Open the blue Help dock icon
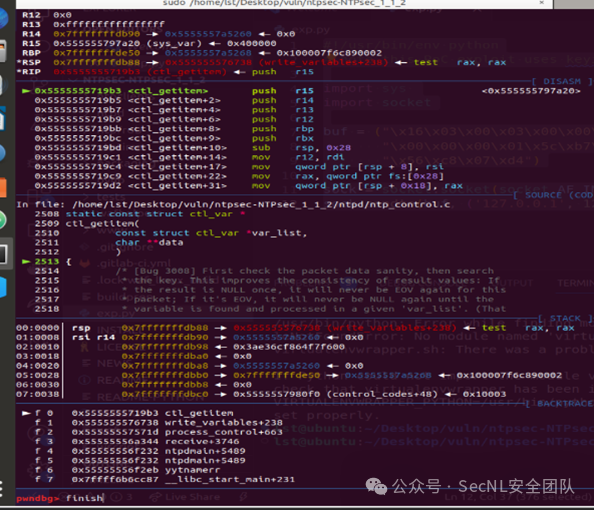Image resolution: width=594 pixels, height=510 pixels. tap(2, 153)
